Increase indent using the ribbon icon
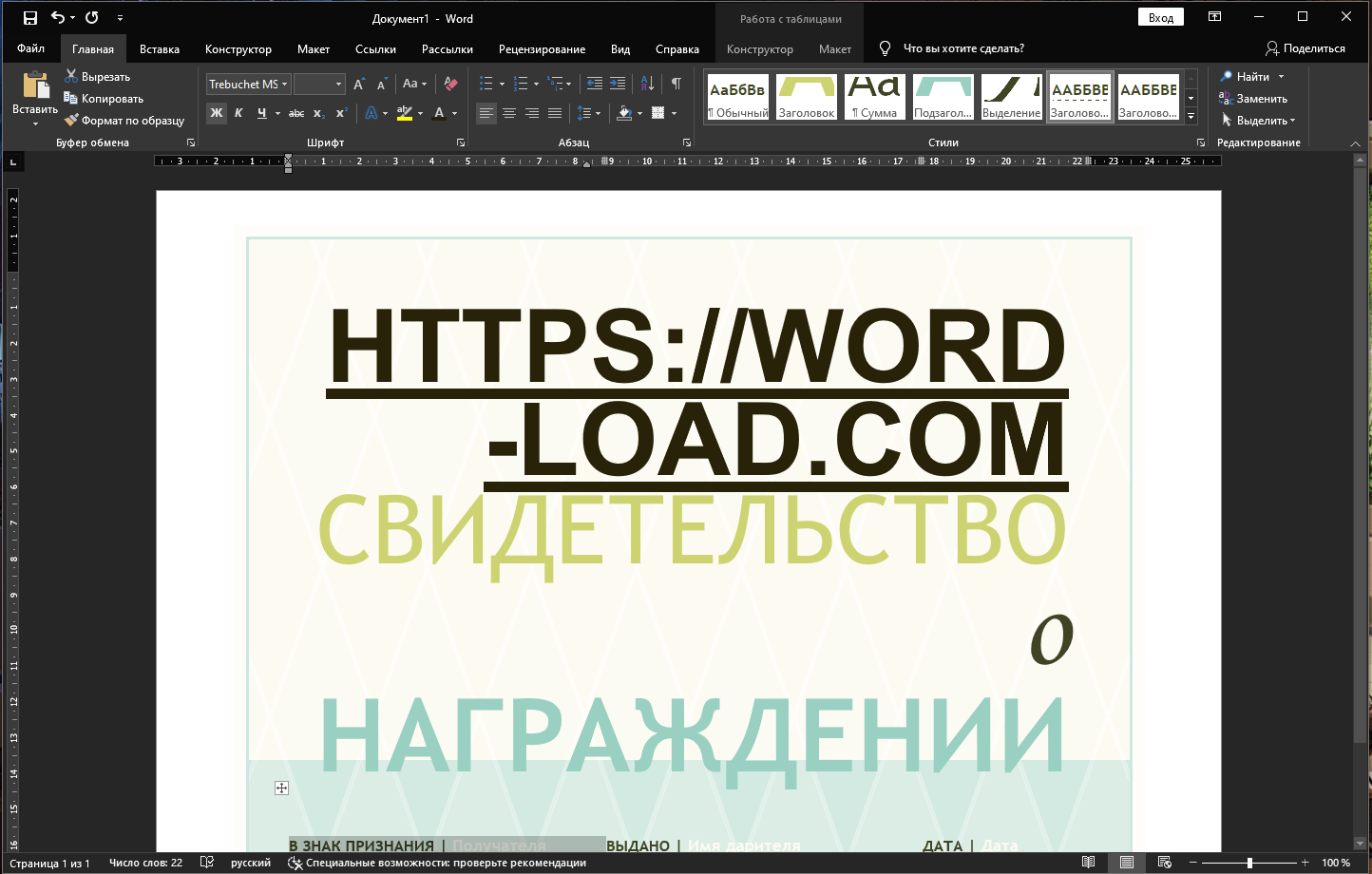1372x874 pixels. click(x=618, y=84)
